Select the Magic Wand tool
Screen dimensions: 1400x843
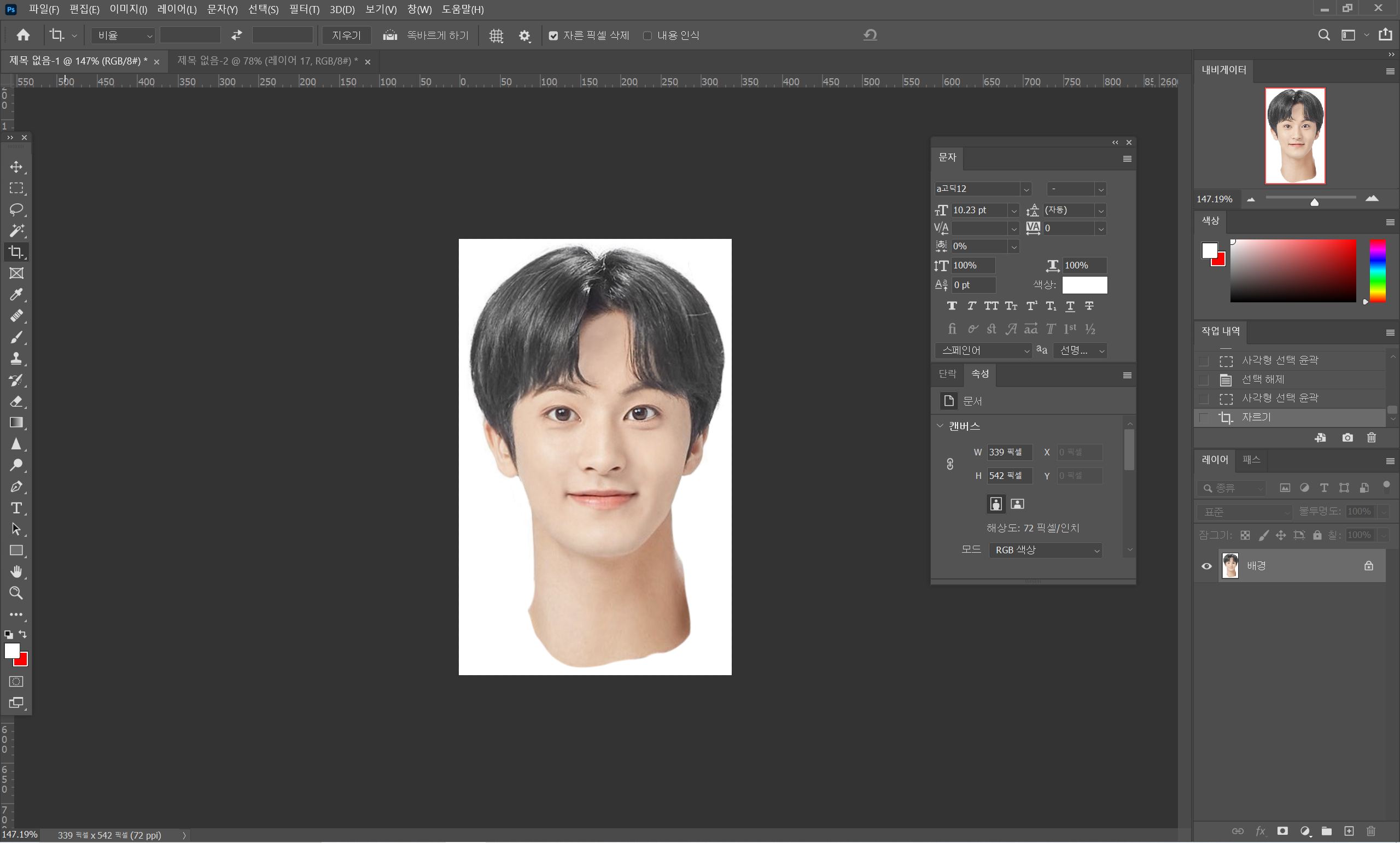(x=16, y=231)
